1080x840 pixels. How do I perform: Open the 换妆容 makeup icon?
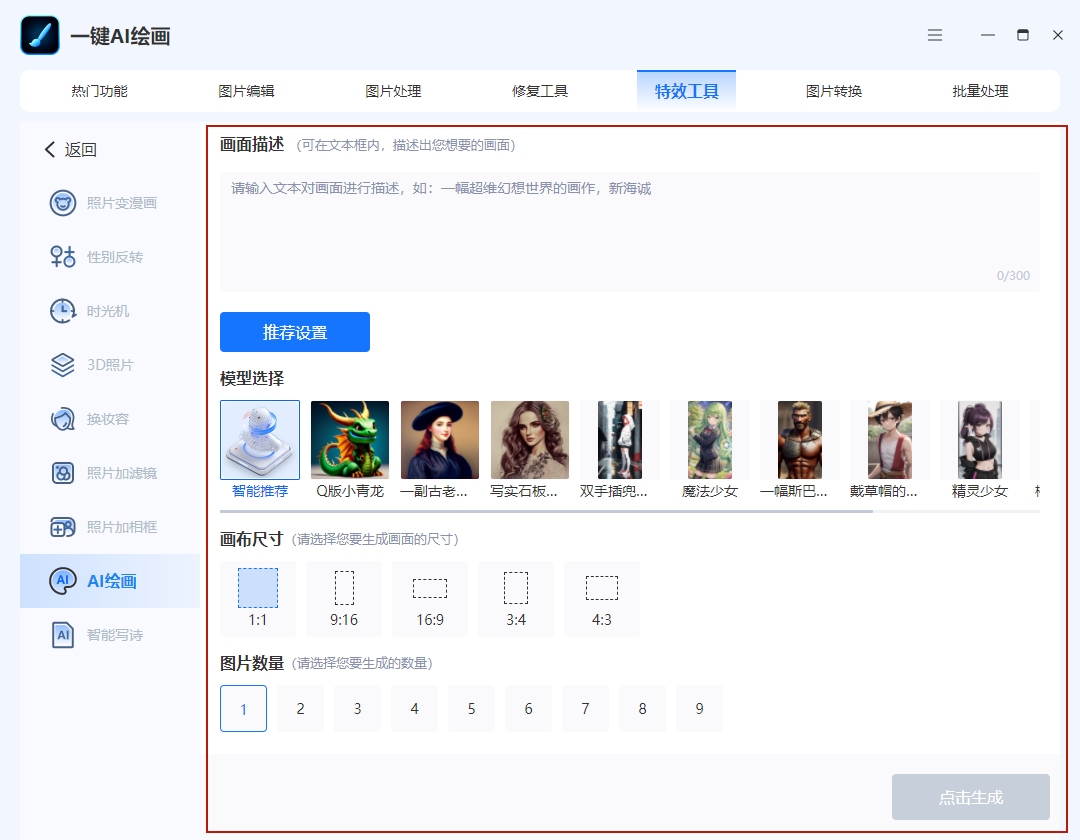tap(63, 419)
